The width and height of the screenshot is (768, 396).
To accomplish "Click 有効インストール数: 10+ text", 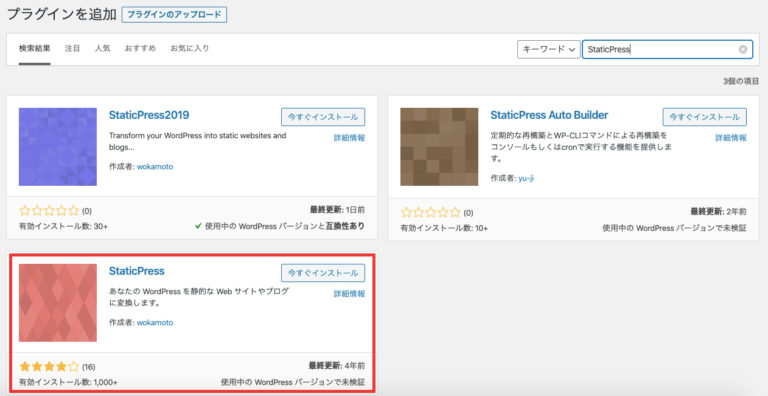I will (x=444, y=228).
